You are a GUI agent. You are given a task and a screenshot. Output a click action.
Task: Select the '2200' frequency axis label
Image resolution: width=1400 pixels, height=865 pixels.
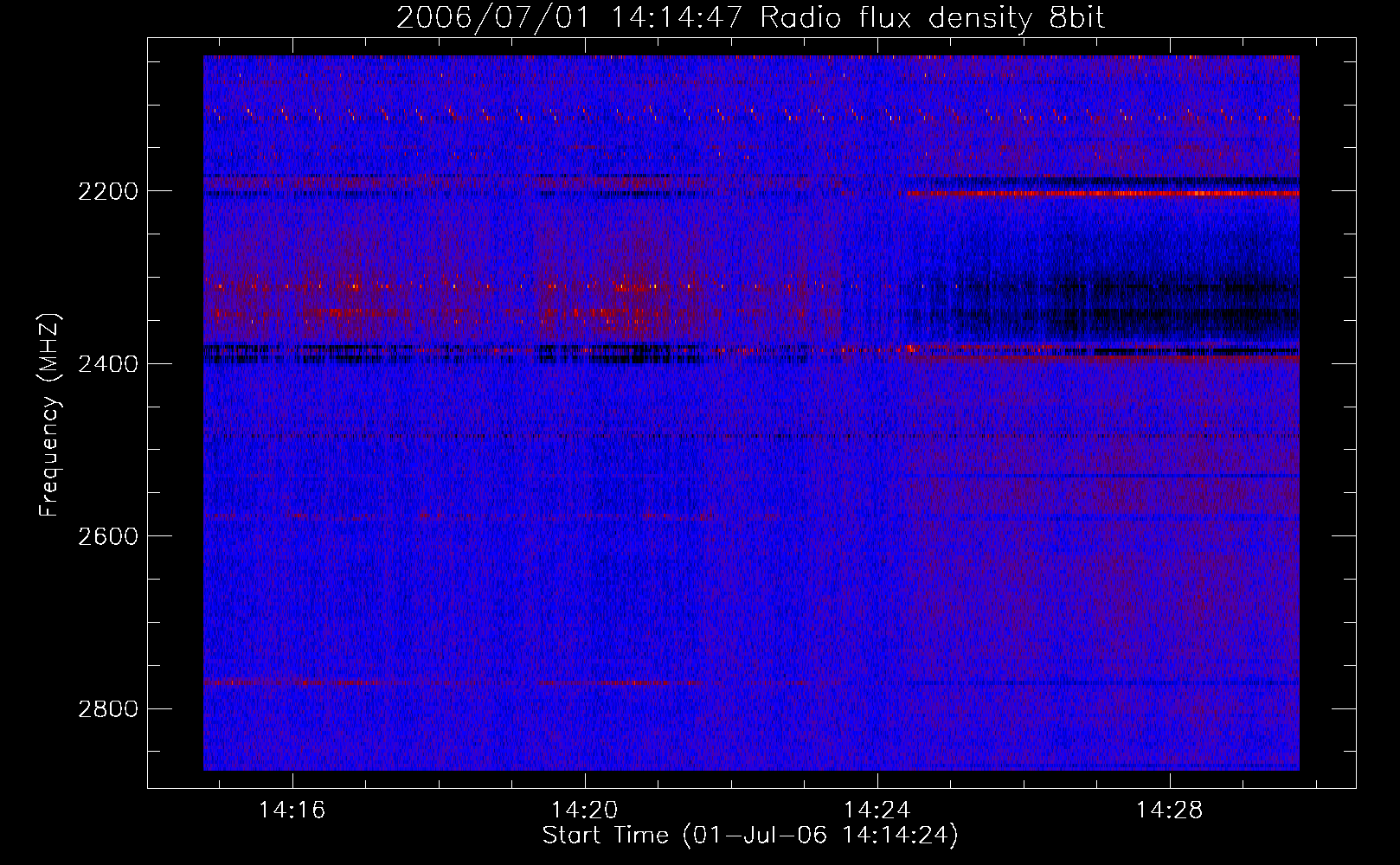click(x=108, y=191)
